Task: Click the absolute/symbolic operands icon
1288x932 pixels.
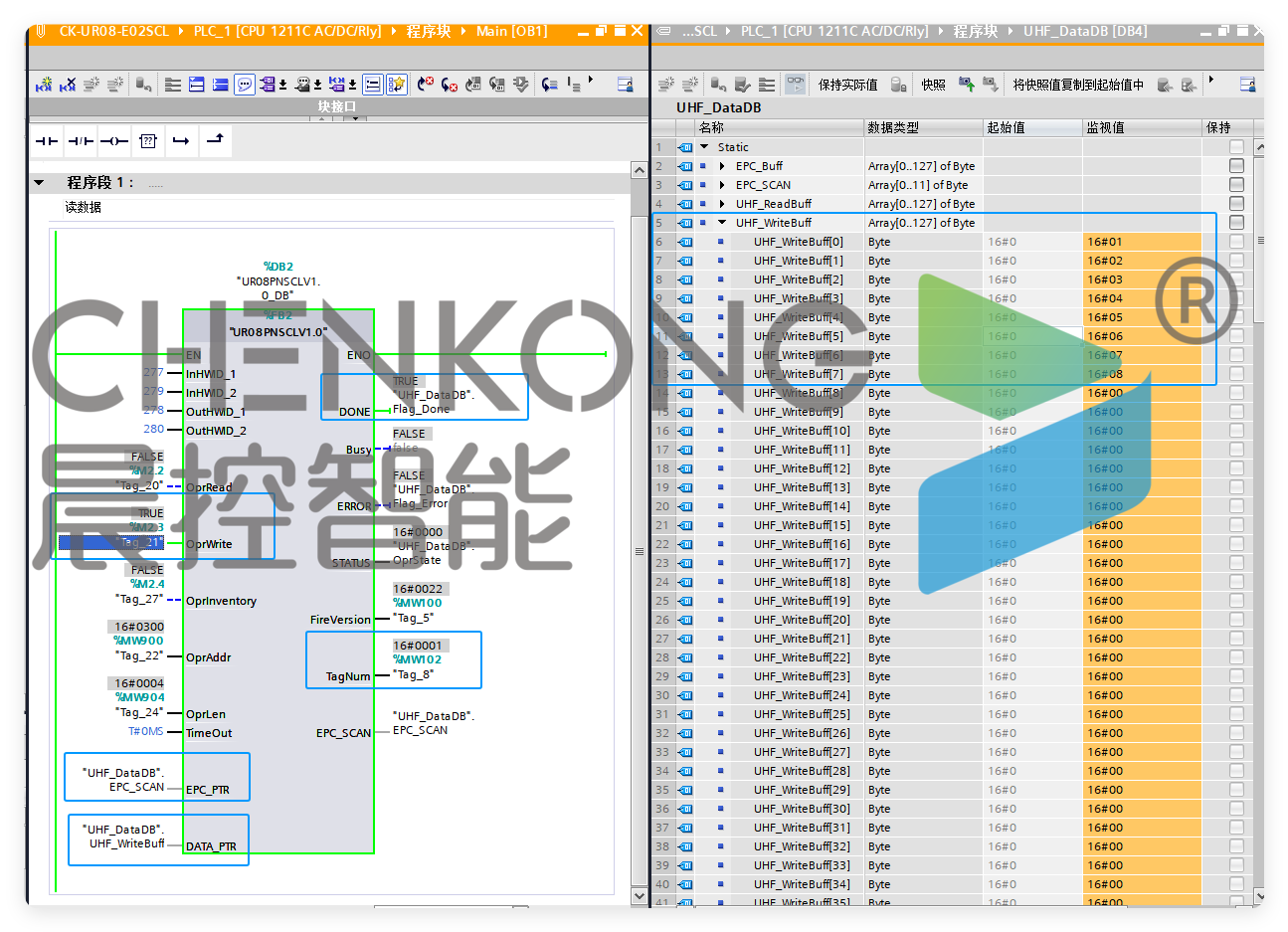Action: pos(268,85)
